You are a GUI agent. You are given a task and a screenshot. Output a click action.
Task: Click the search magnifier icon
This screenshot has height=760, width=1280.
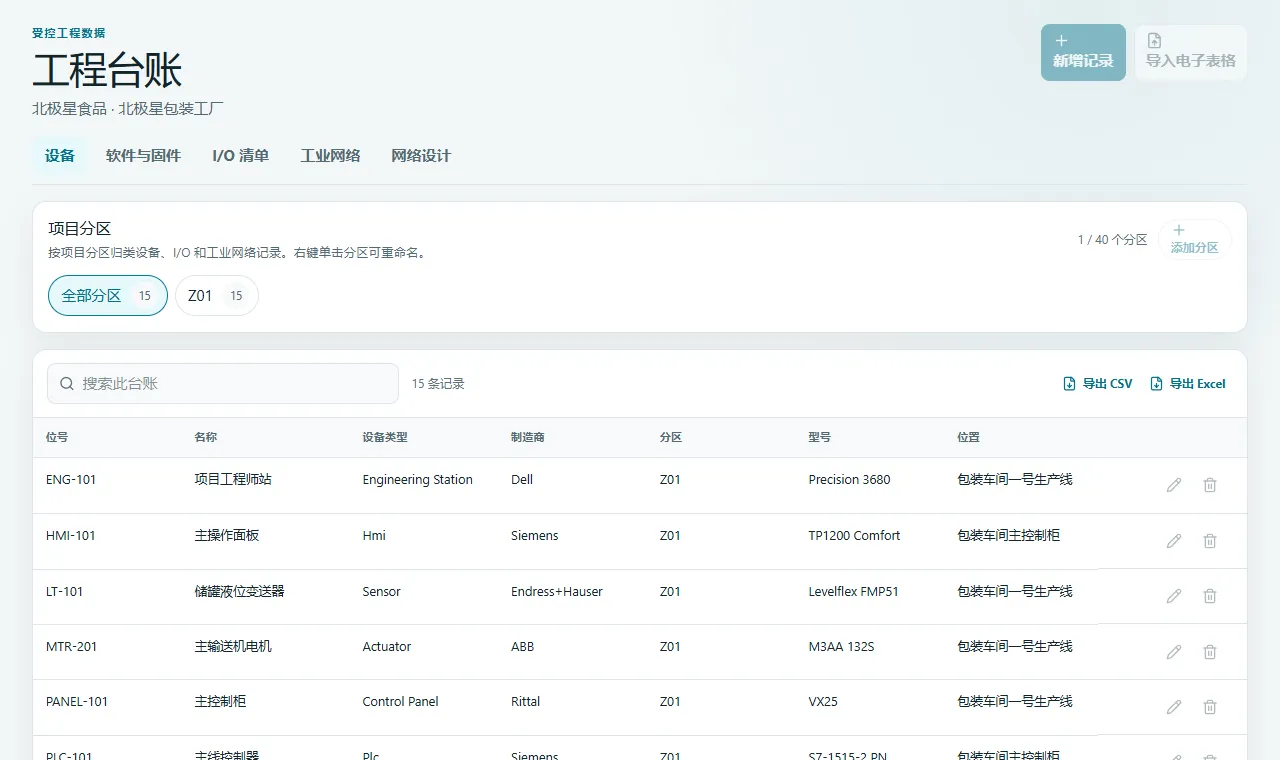[x=67, y=384]
